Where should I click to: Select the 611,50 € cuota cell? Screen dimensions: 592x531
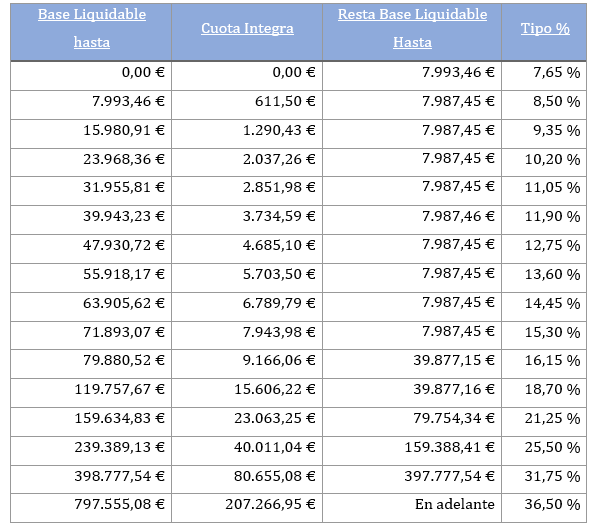click(247, 105)
